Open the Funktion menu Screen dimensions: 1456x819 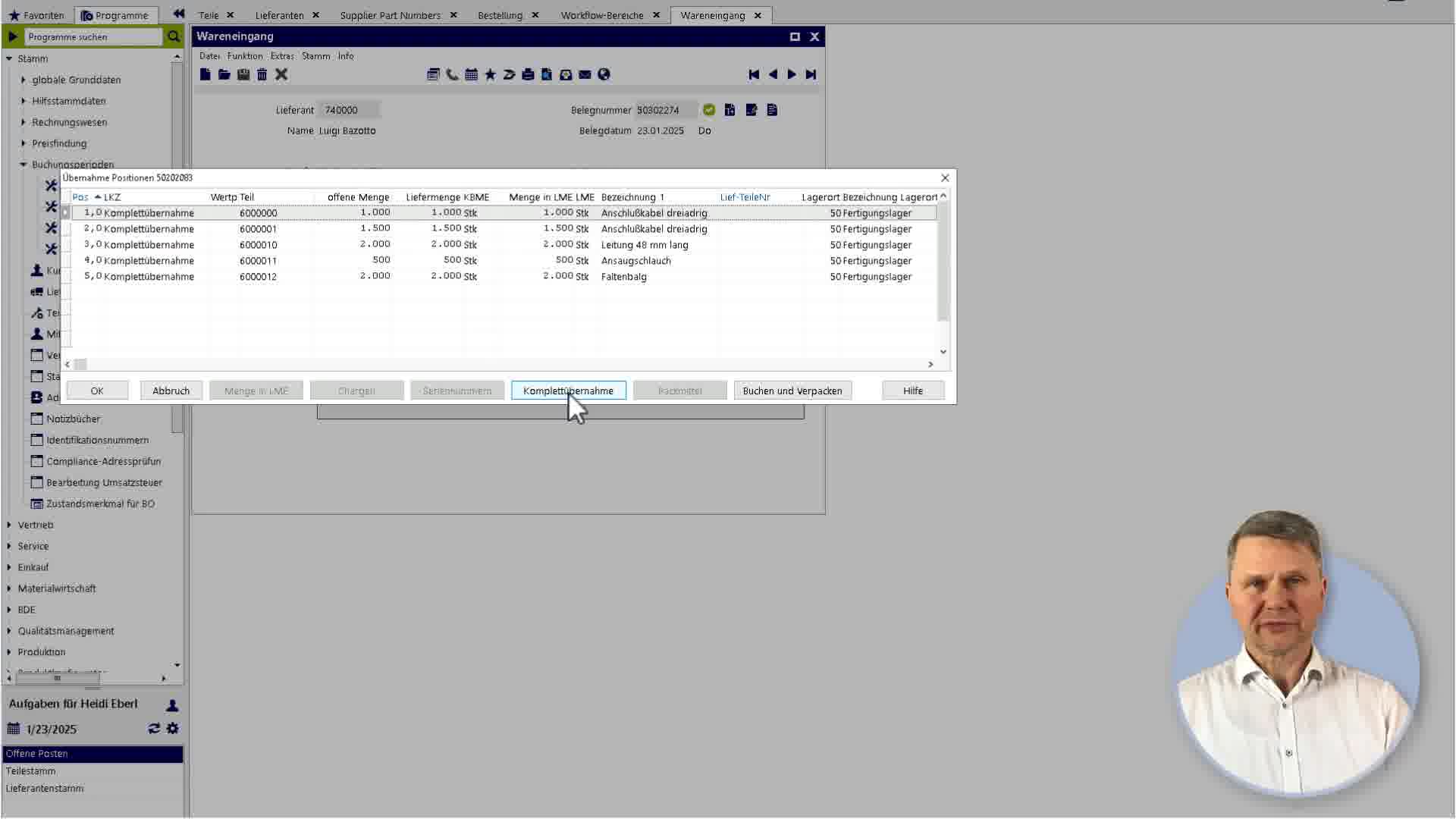tap(245, 56)
